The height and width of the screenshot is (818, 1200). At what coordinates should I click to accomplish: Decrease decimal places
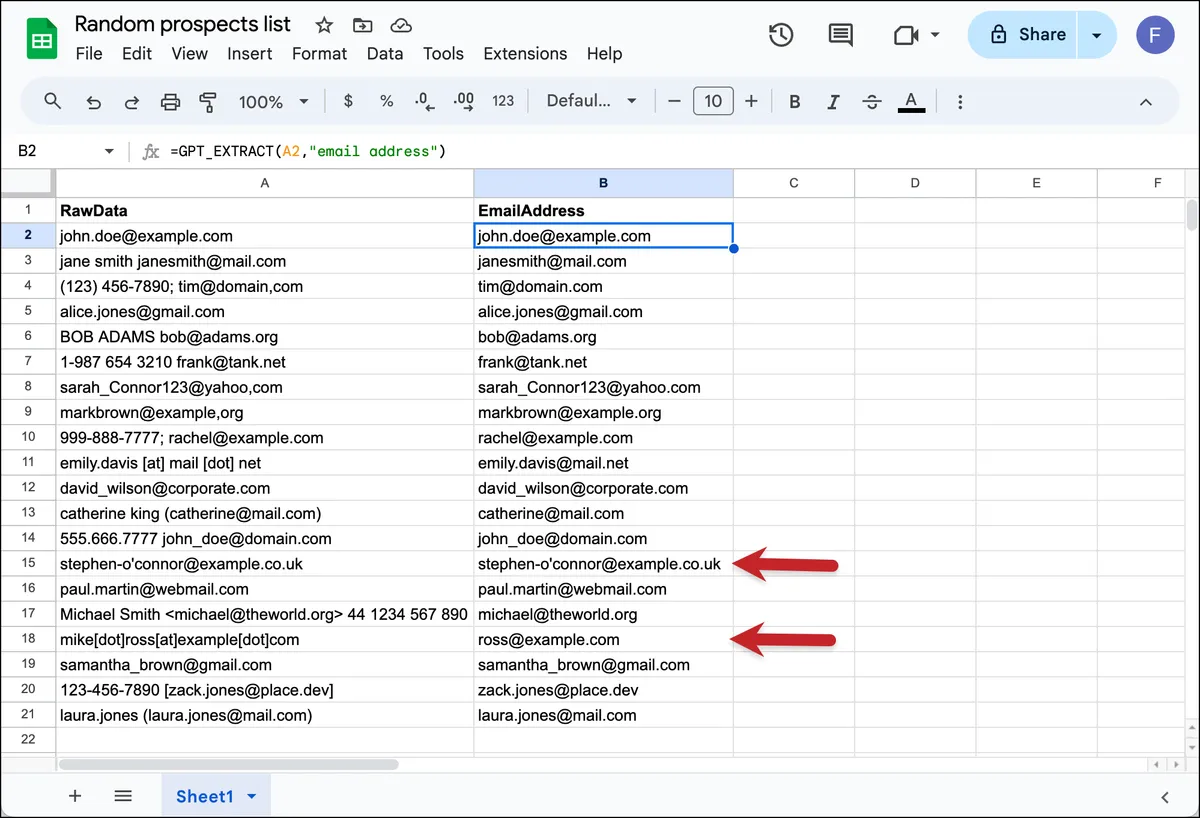pyautogui.click(x=424, y=101)
